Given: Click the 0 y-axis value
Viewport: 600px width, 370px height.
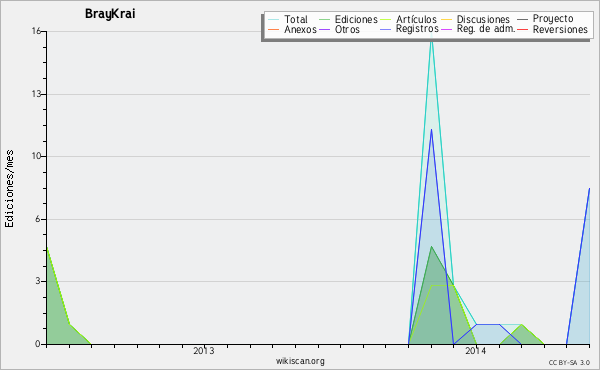Looking at the screenshot, I should (38, 344).
